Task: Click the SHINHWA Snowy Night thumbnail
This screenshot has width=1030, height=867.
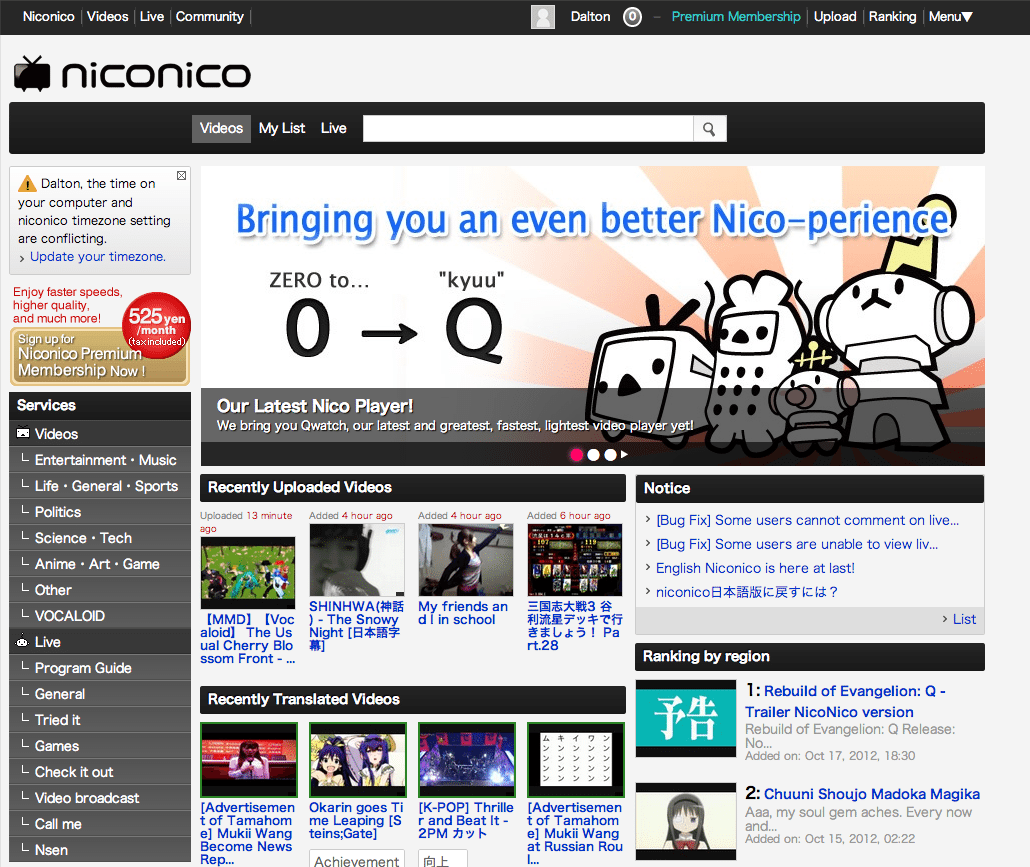Action: (x=357, y=560)
